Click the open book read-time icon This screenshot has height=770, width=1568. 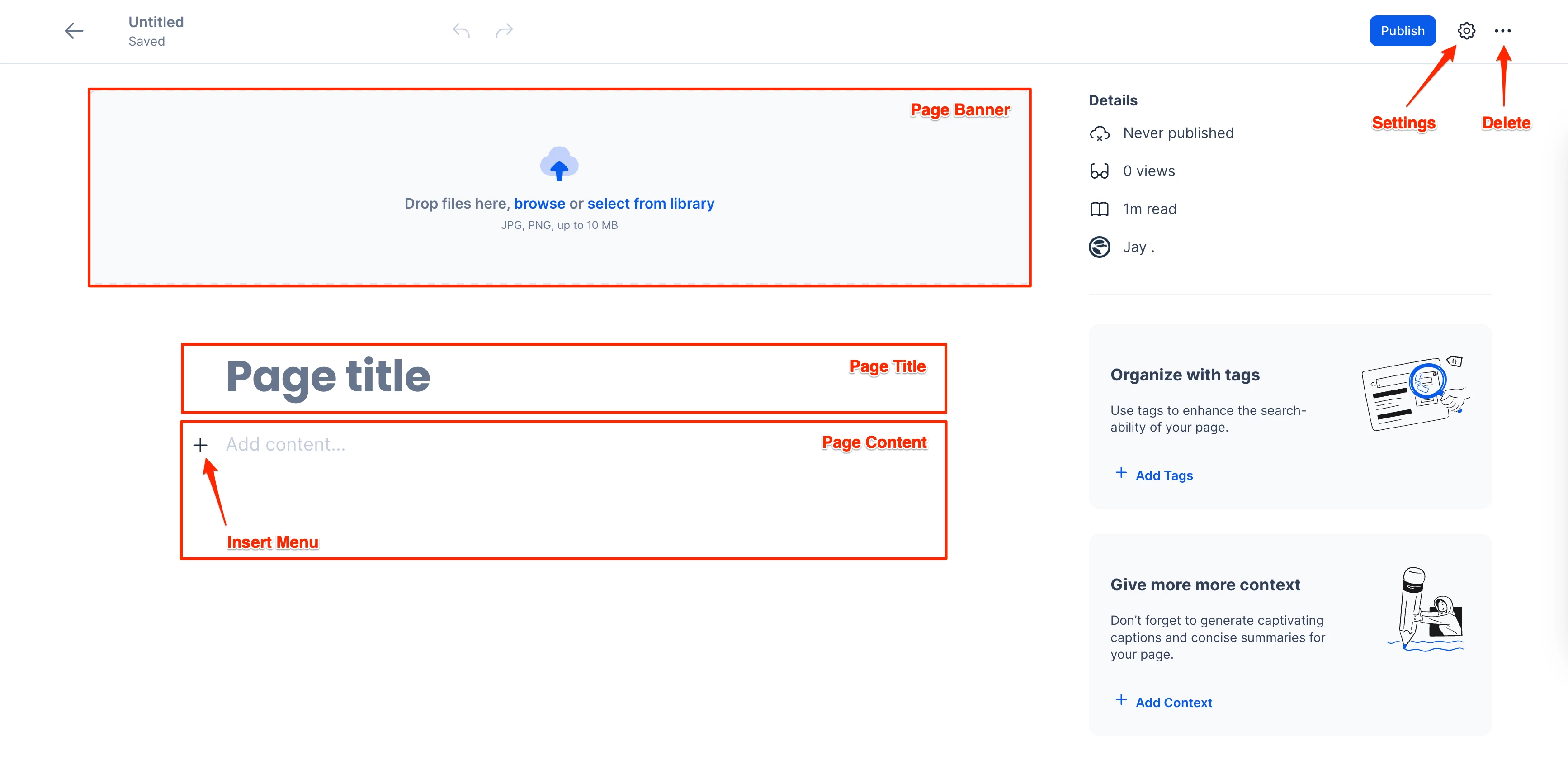[1099, 209]
